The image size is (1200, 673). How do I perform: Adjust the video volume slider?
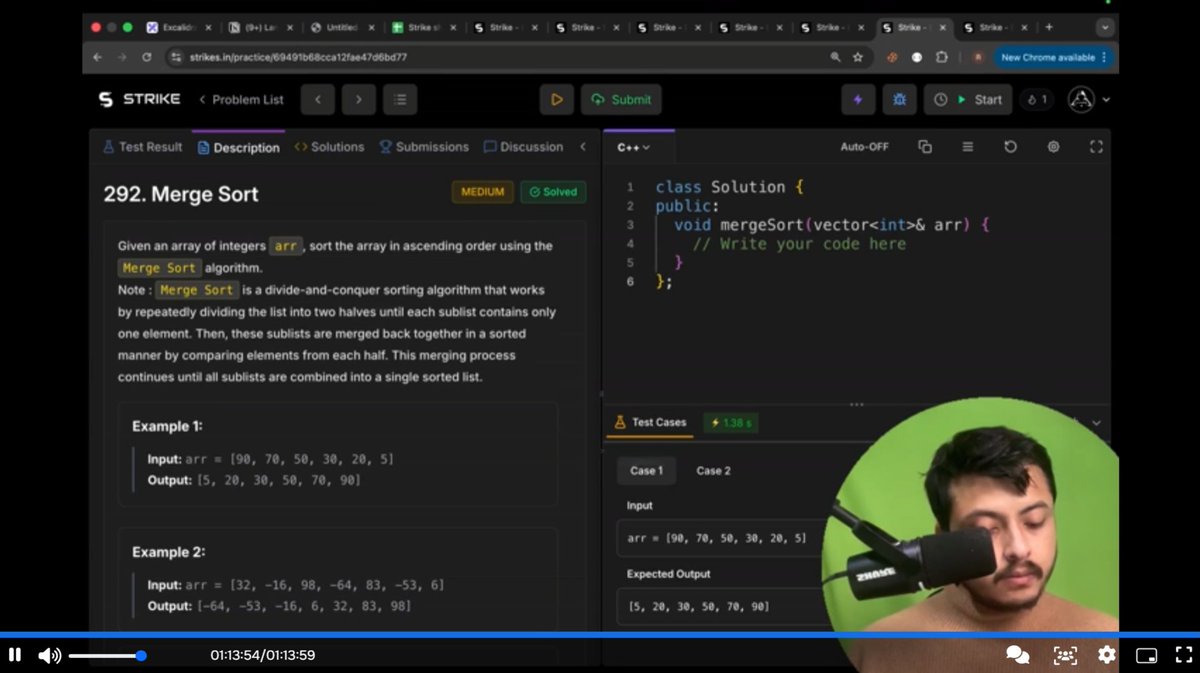tap(107, 656)
